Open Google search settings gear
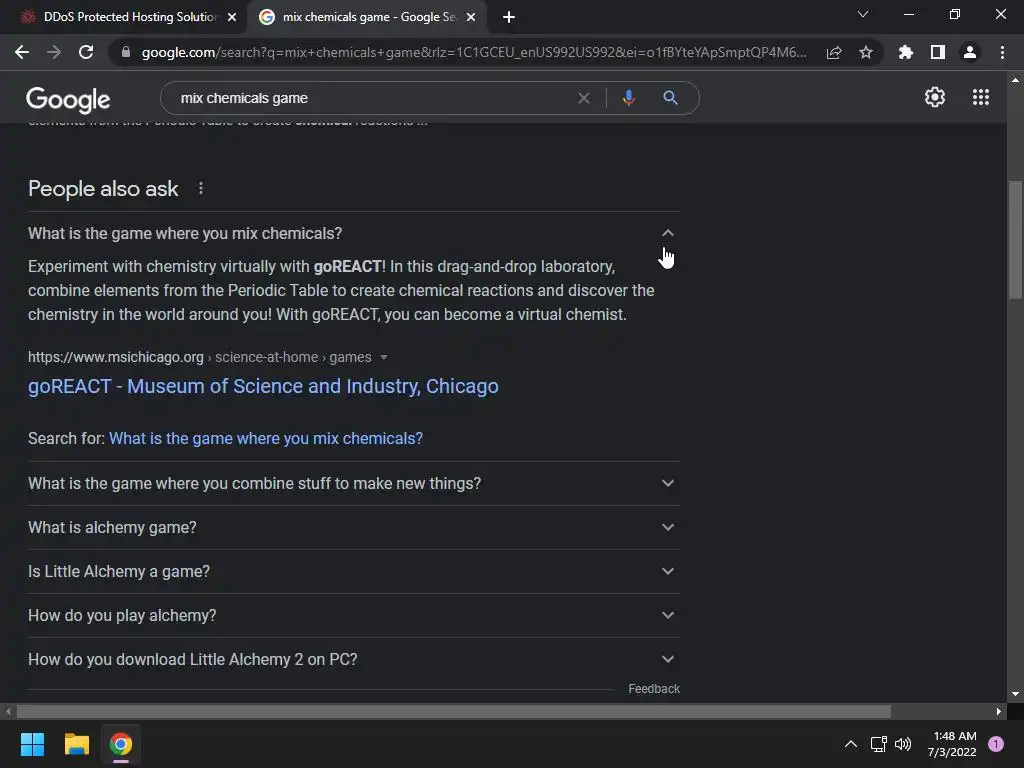Image resolution: width=1024 pixels, height=768 pixels. [935, 97]
